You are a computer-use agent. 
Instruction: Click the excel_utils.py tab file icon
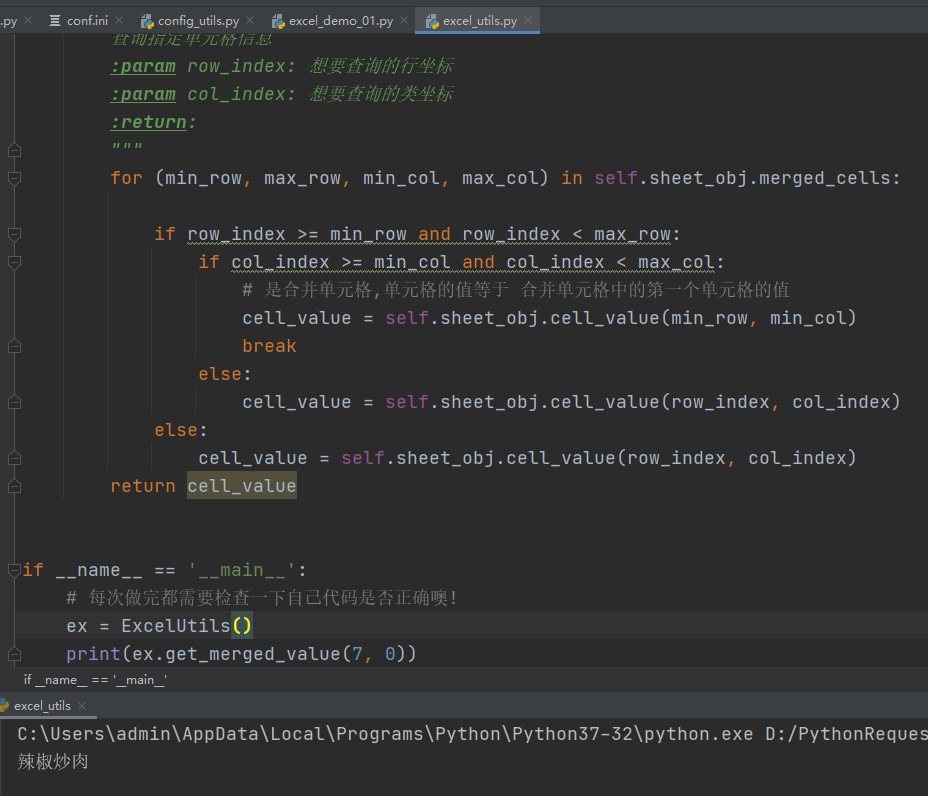432,21
